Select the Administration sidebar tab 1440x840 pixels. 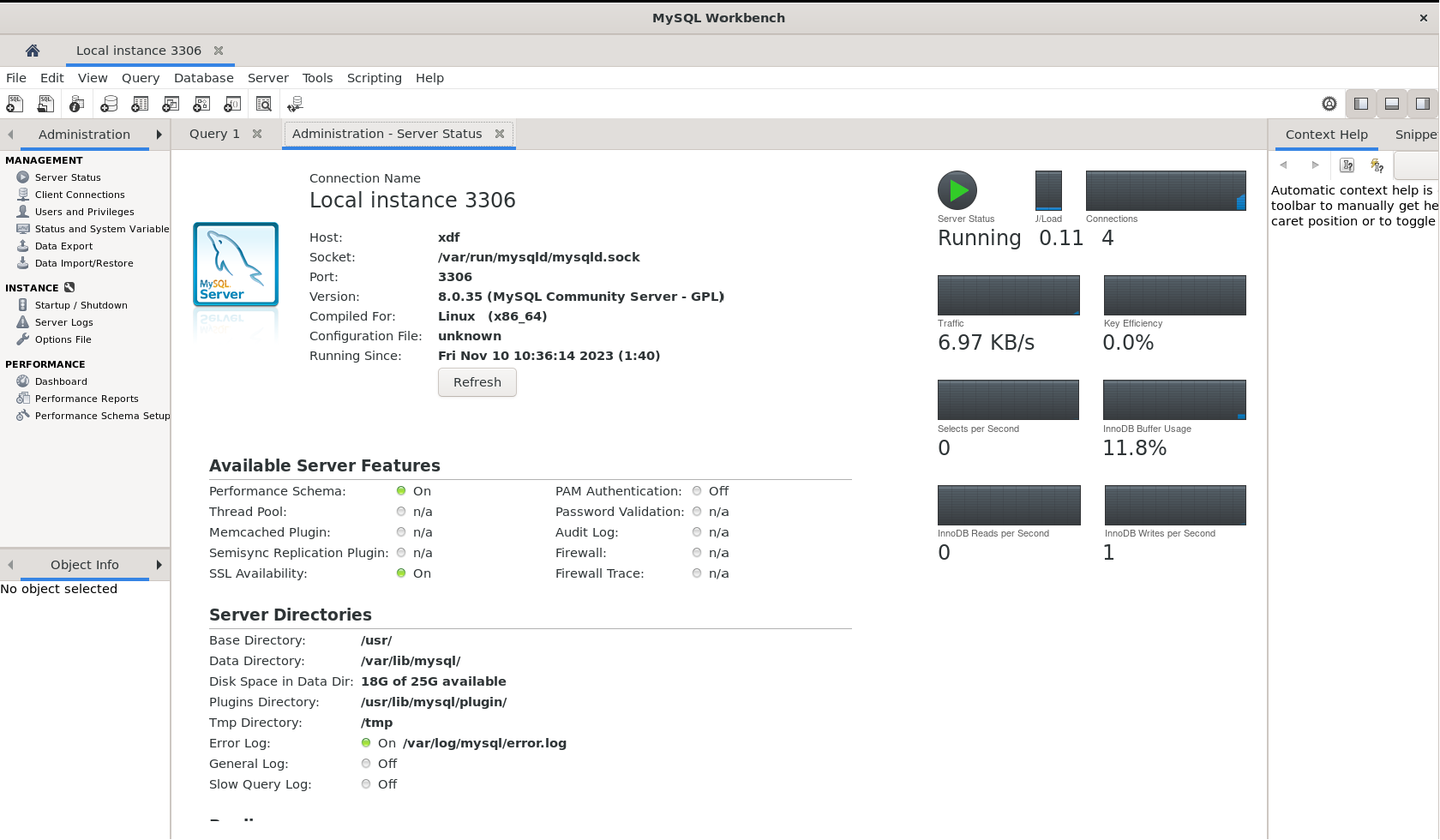(84, 135)
